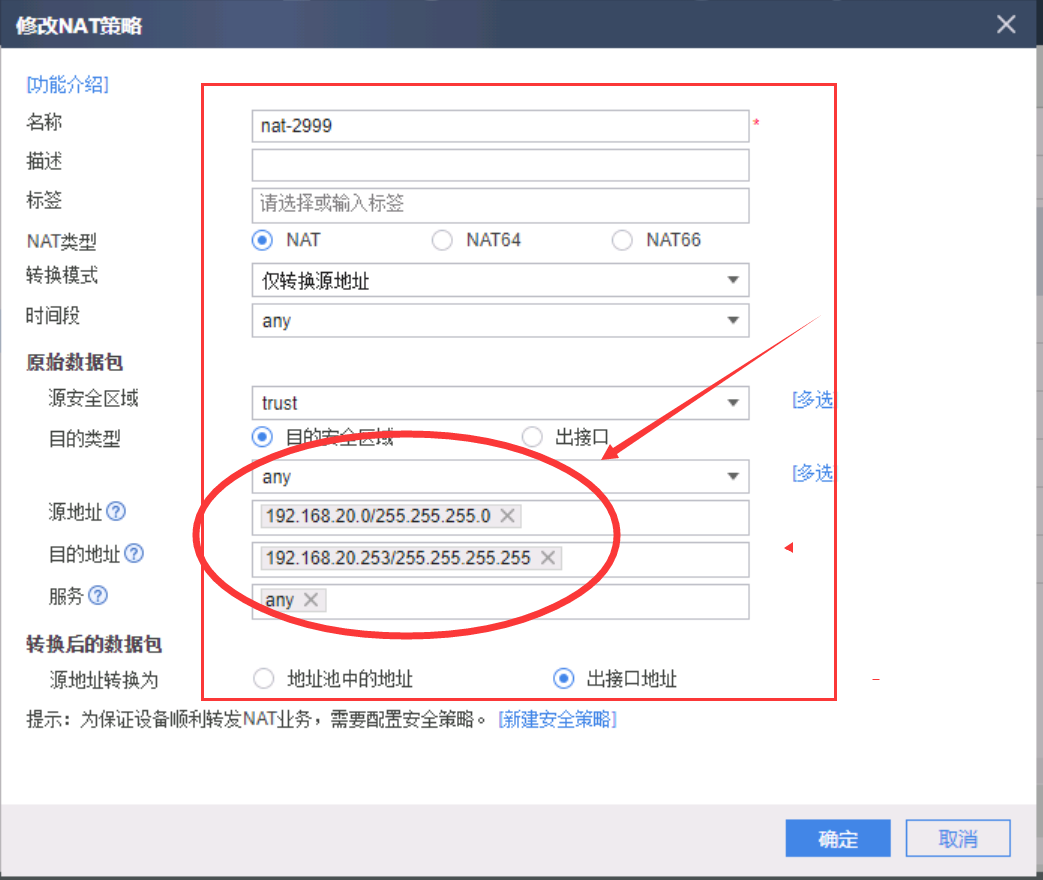Select 地址池中的地址 radio option
The image size is (1043, 880).
(264, 679)
